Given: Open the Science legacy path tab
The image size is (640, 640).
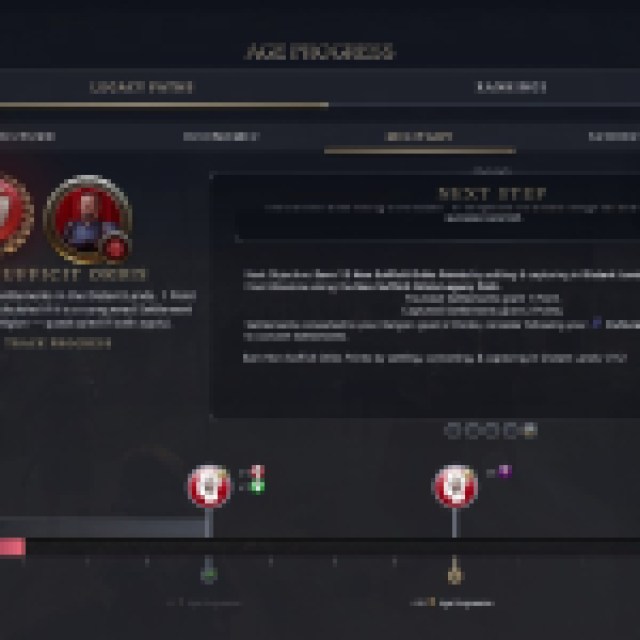Looking at the screenshot, I should point(614,136).
